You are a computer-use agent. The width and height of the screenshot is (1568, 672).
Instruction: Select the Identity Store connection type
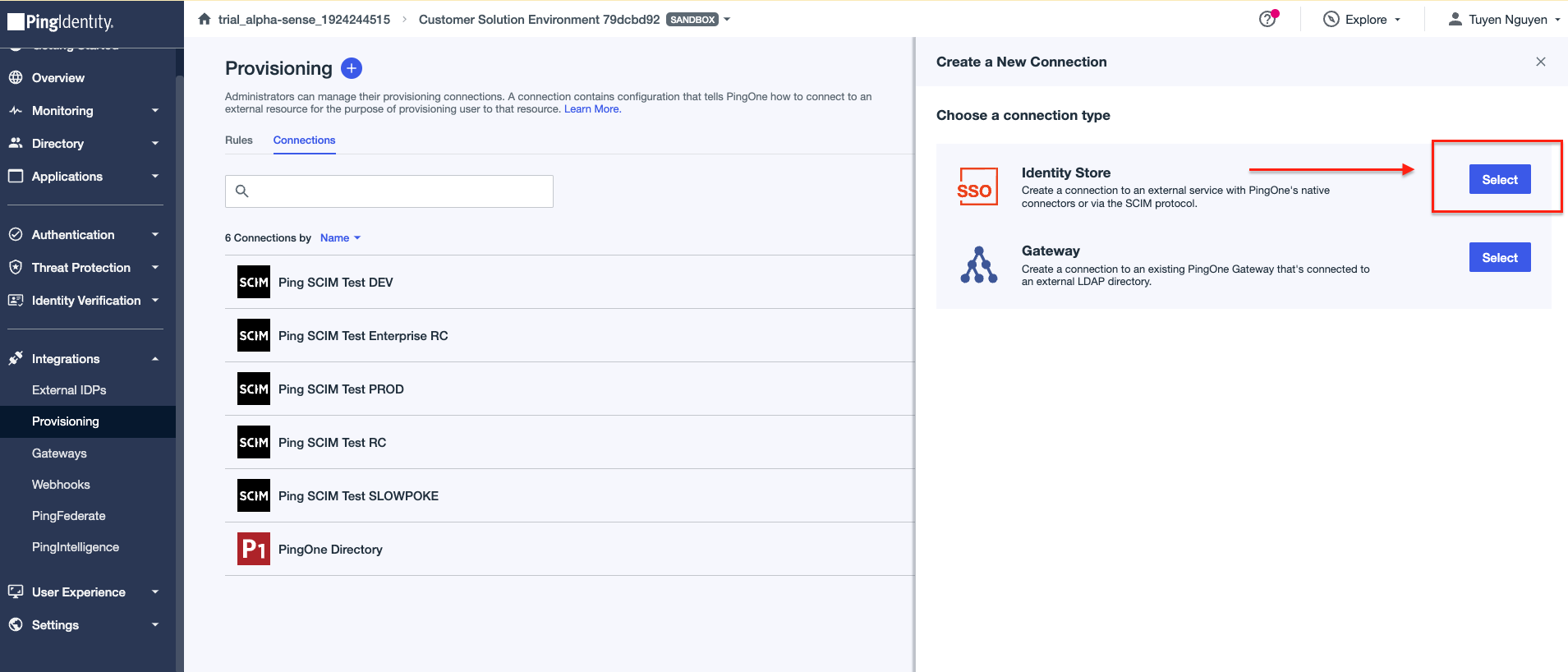click(x=1500, y=179)
